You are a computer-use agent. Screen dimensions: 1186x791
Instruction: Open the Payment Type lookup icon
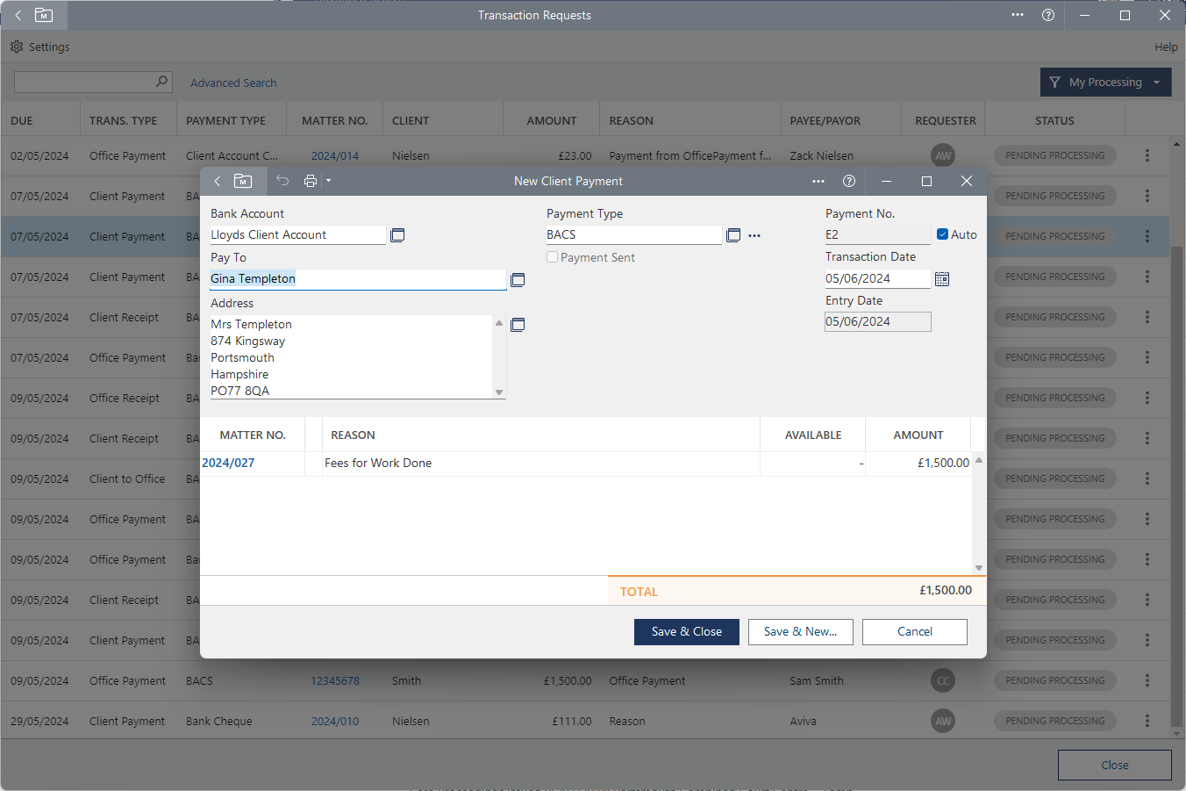point(733,235)
